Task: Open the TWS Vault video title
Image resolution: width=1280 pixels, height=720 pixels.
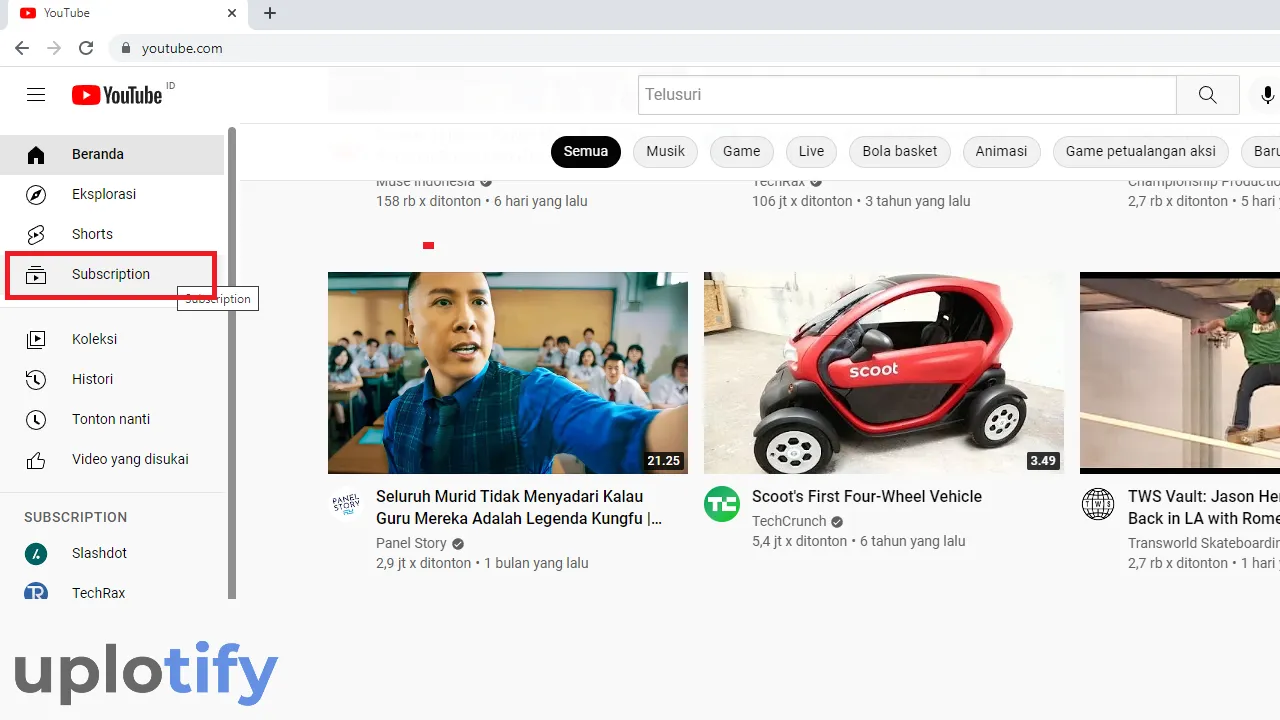Action: coord(1204,508)
